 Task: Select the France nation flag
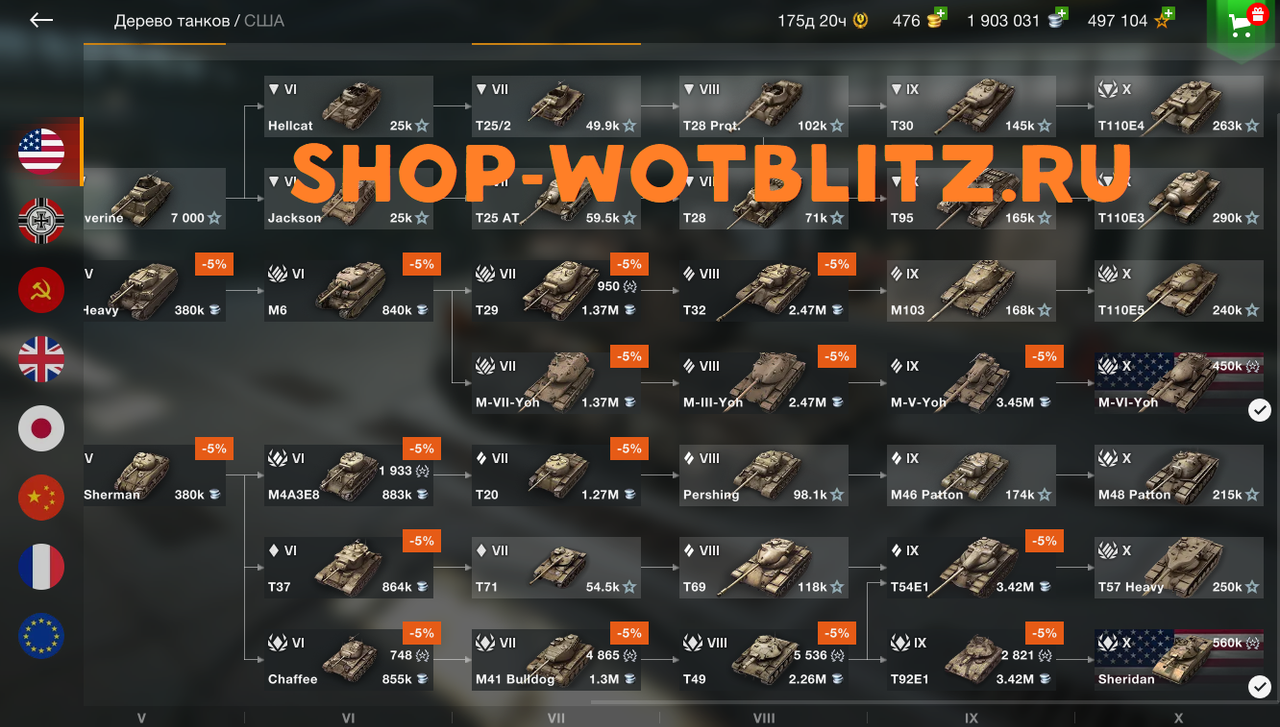[41, 567]
